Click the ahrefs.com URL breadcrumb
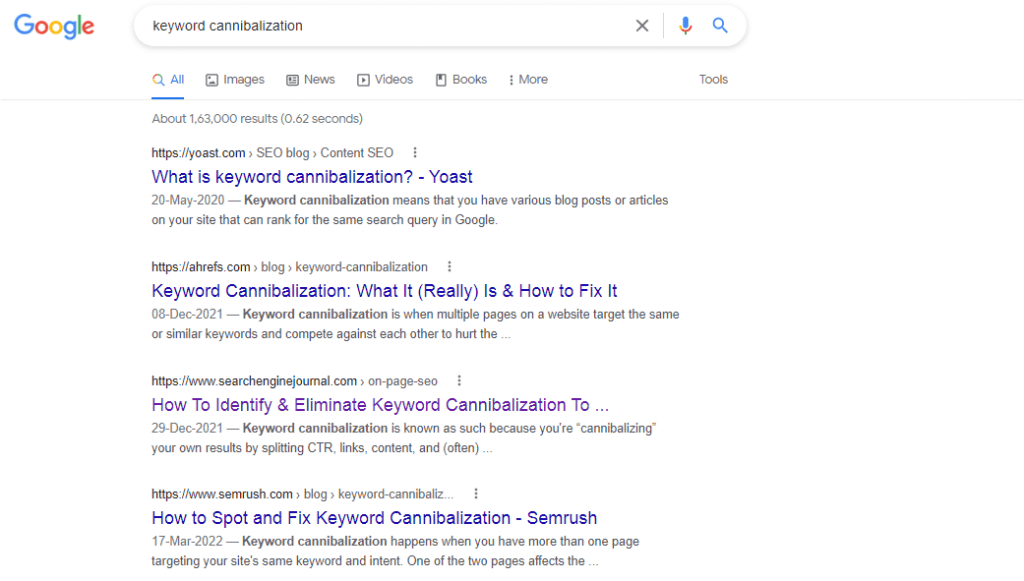 coord(289,267)
